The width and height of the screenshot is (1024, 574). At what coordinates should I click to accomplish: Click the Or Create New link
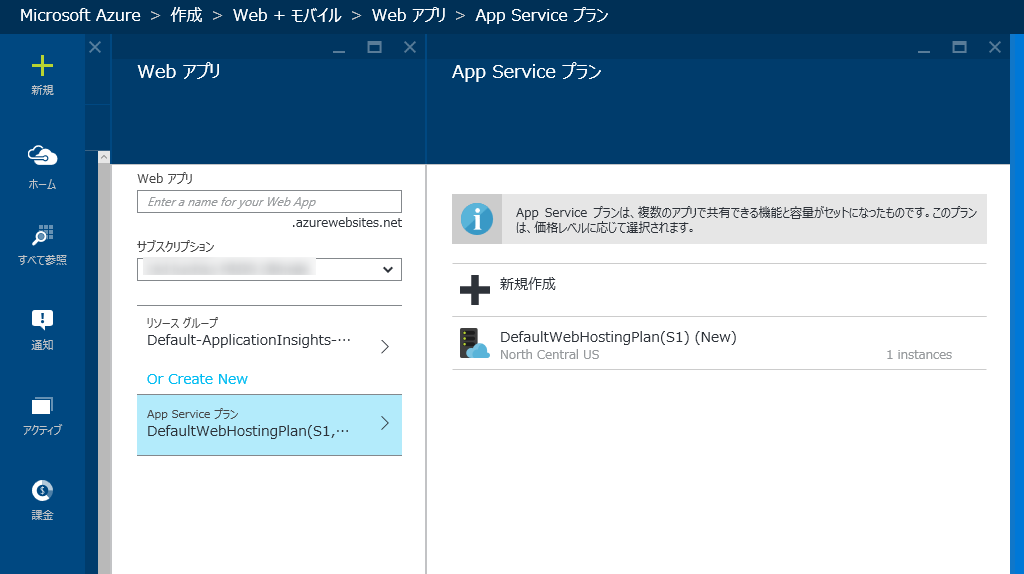197,379
